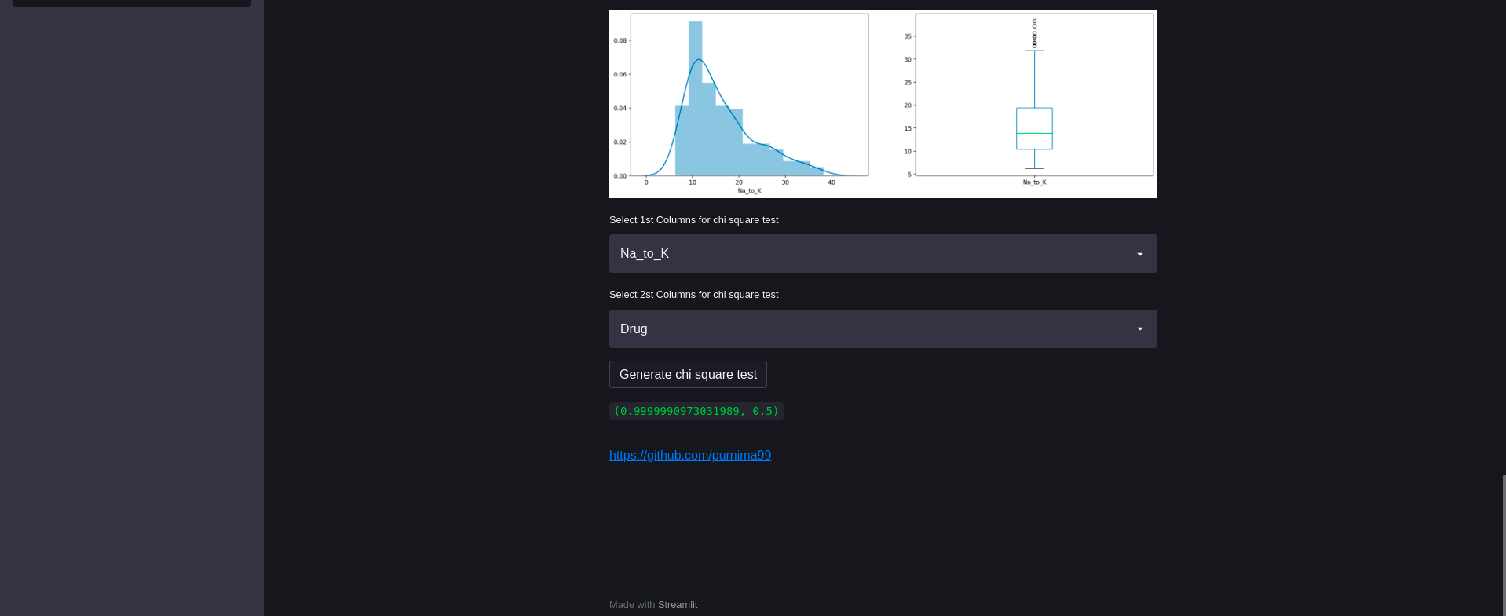Click the chi square result tuple output
This screenshot has width=1506, height=616.
696,411
